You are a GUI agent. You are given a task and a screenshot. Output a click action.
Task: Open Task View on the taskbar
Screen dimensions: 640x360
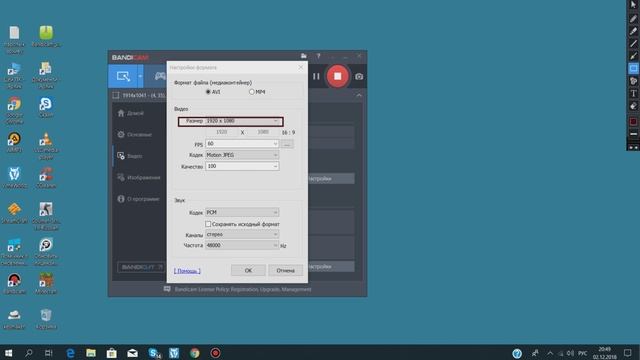49,353
